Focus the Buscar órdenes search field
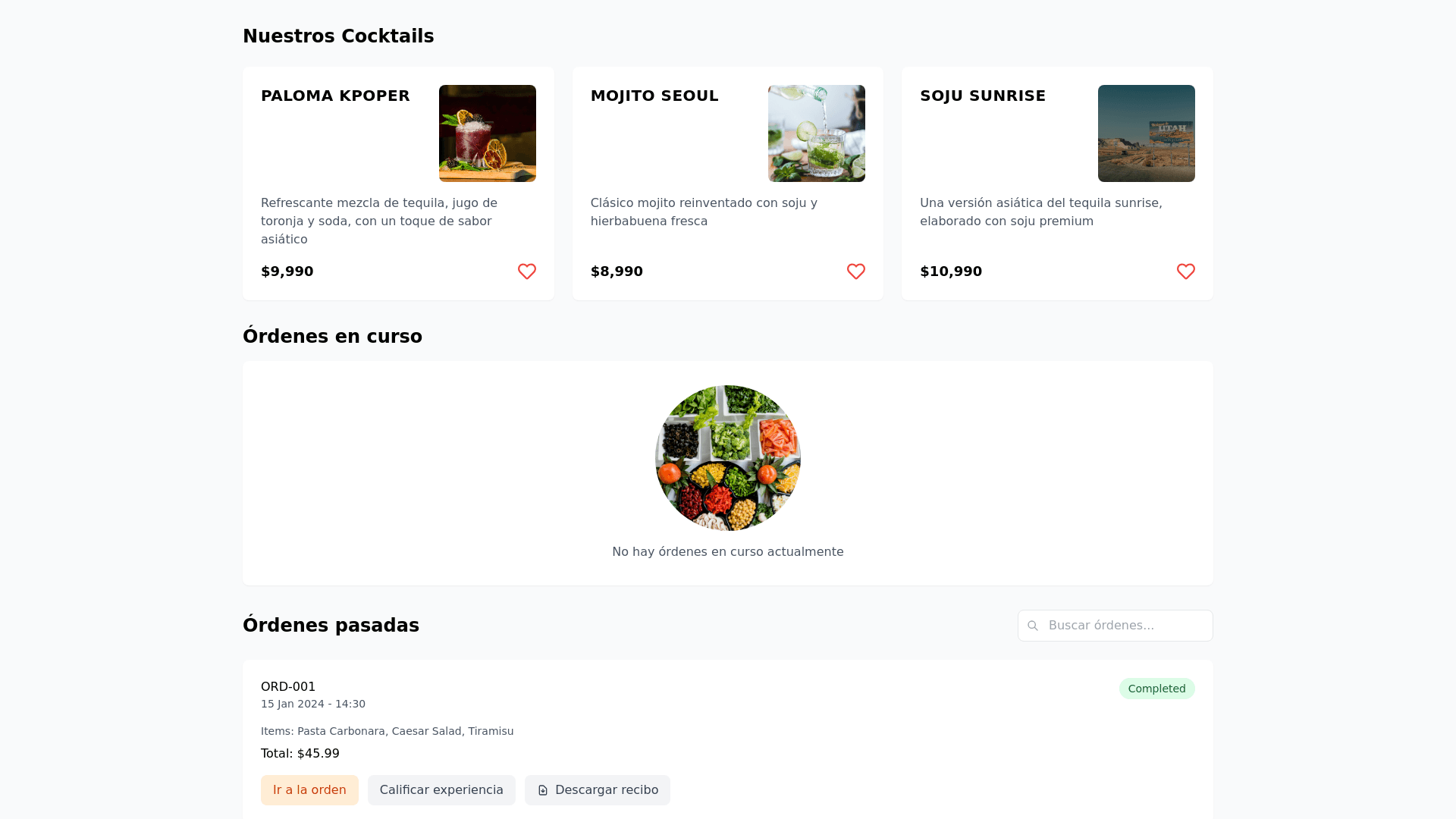 (x=1124, y=626)
